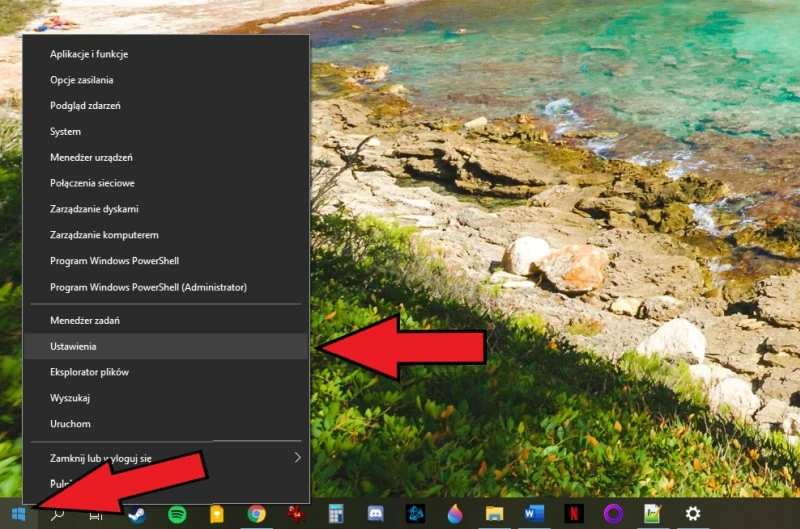Launch Google Chrome from the taskbar
Image resolution: width=800 pixels, height=529 pixels.
coord(256,514)
